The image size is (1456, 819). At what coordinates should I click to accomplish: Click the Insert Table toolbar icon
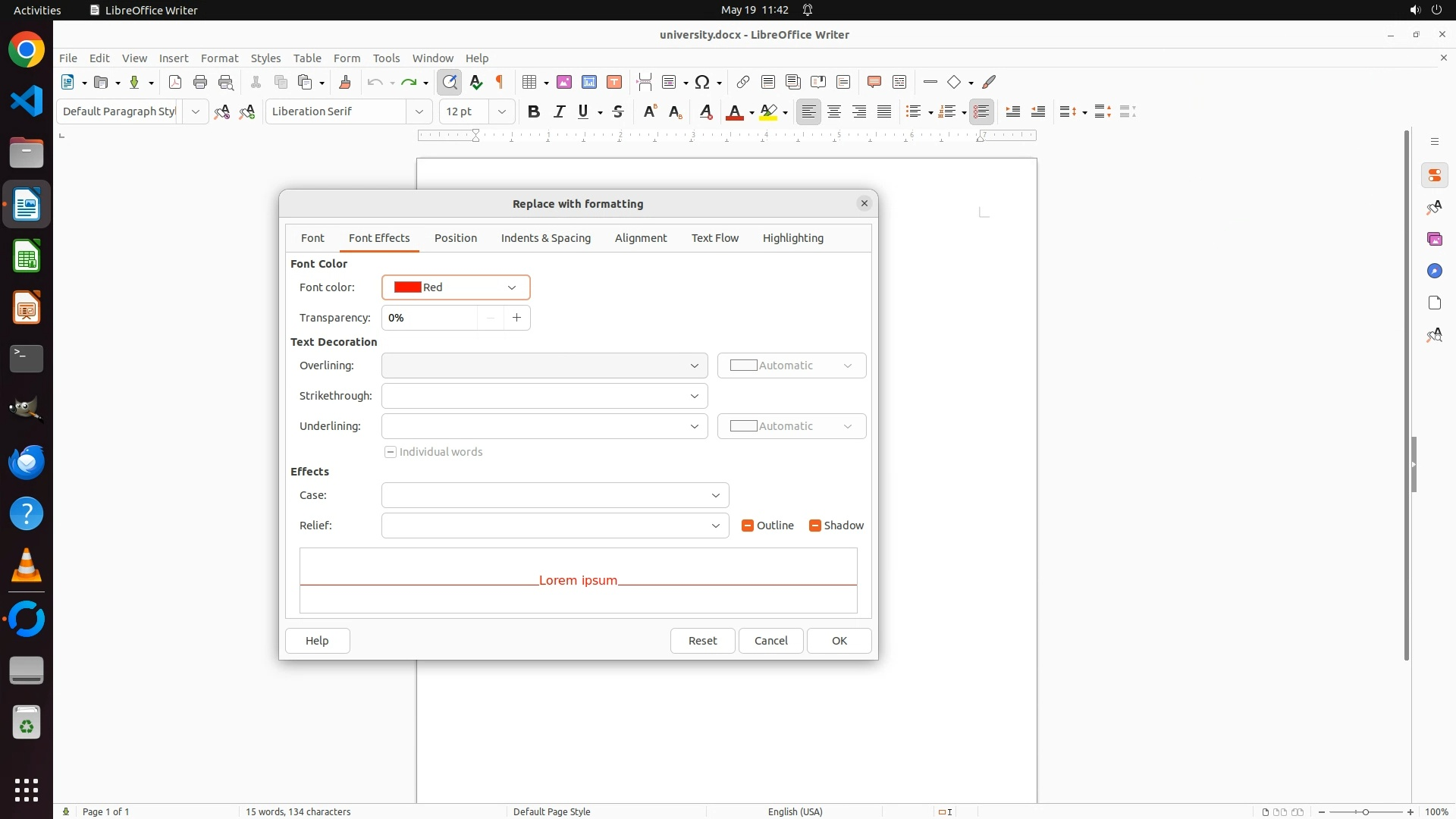(530, 82)
